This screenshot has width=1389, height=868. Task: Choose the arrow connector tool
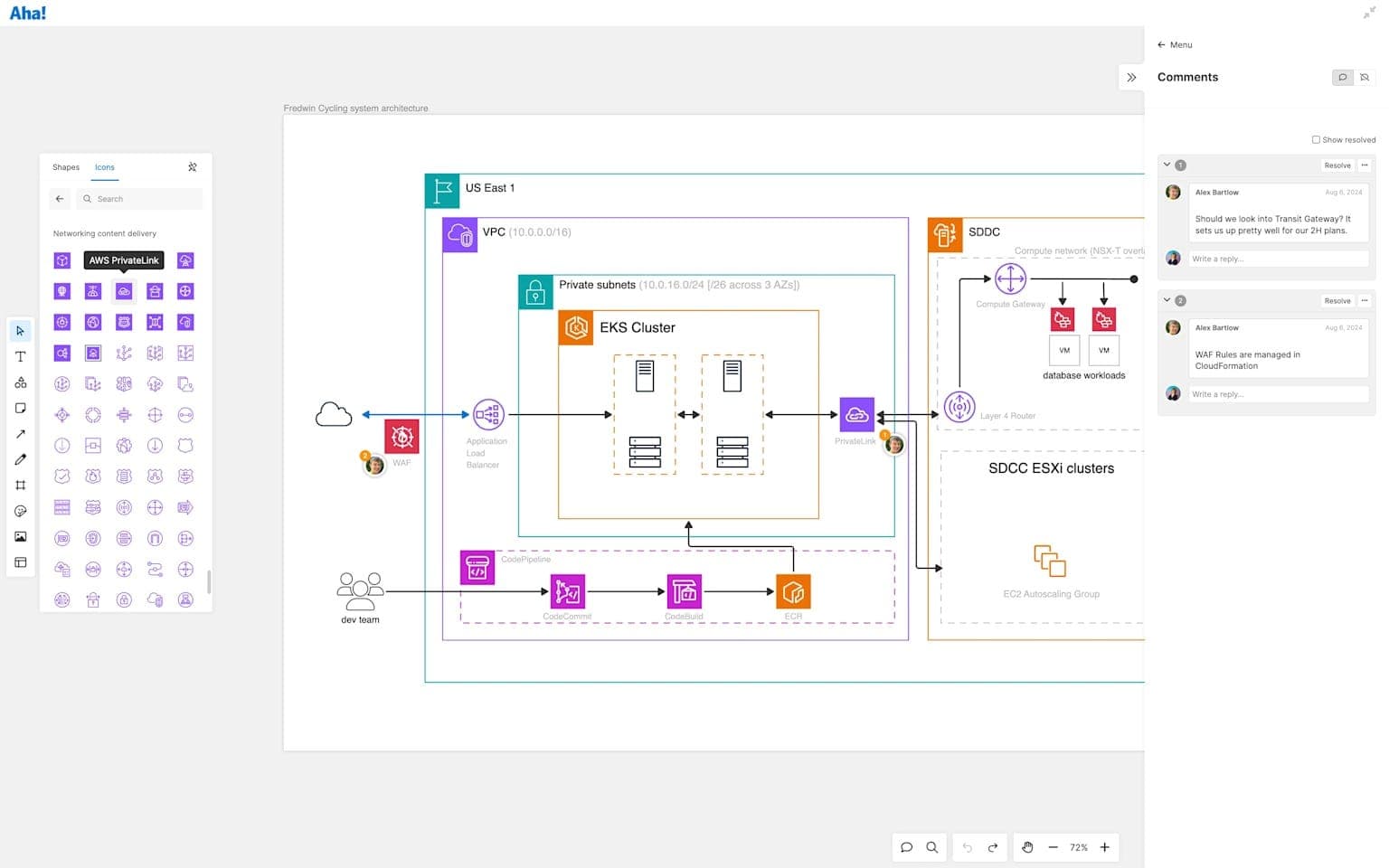pos(20,434)
